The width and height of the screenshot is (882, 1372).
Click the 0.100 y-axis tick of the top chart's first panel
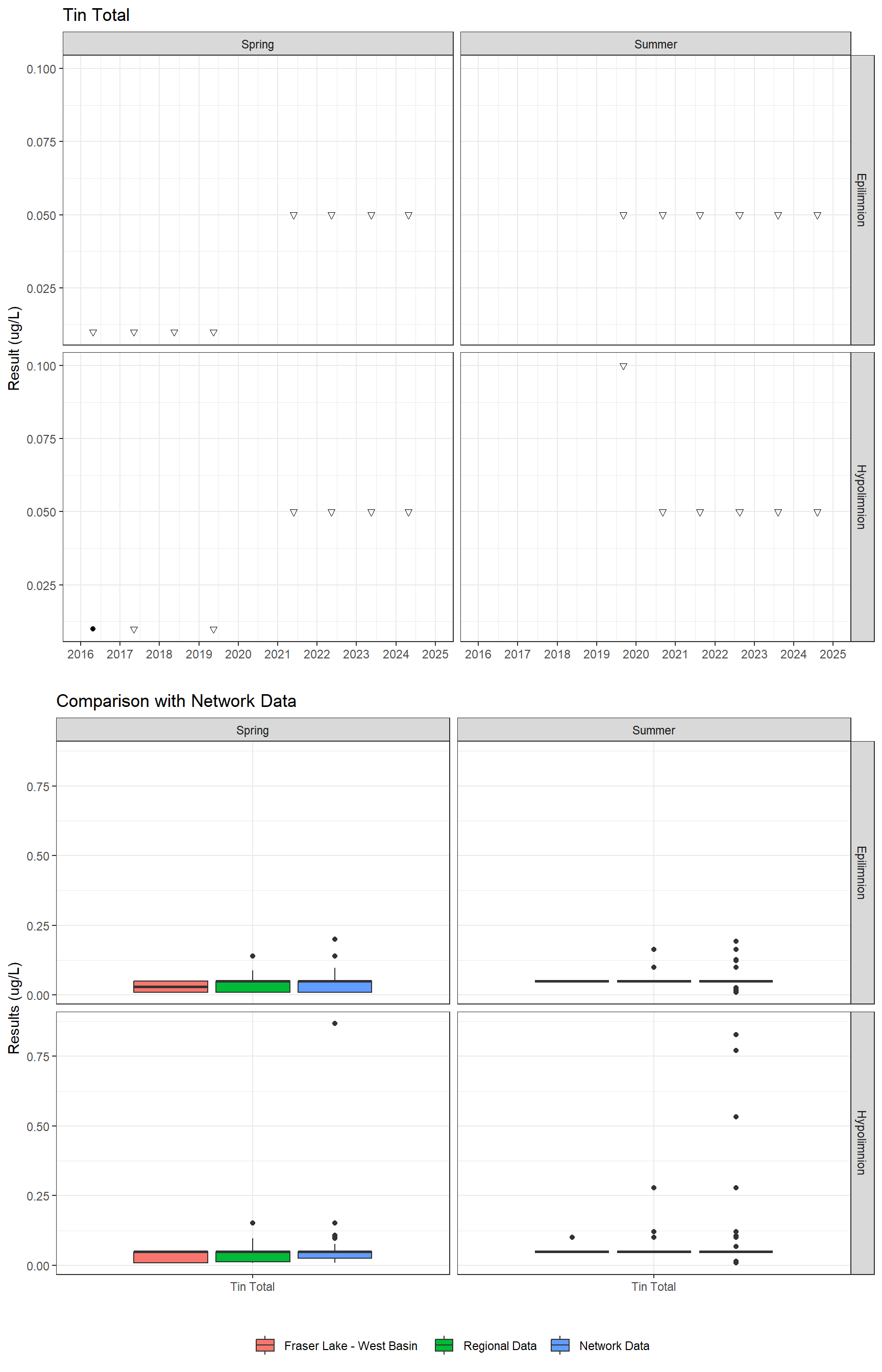[x=41, y=69]
